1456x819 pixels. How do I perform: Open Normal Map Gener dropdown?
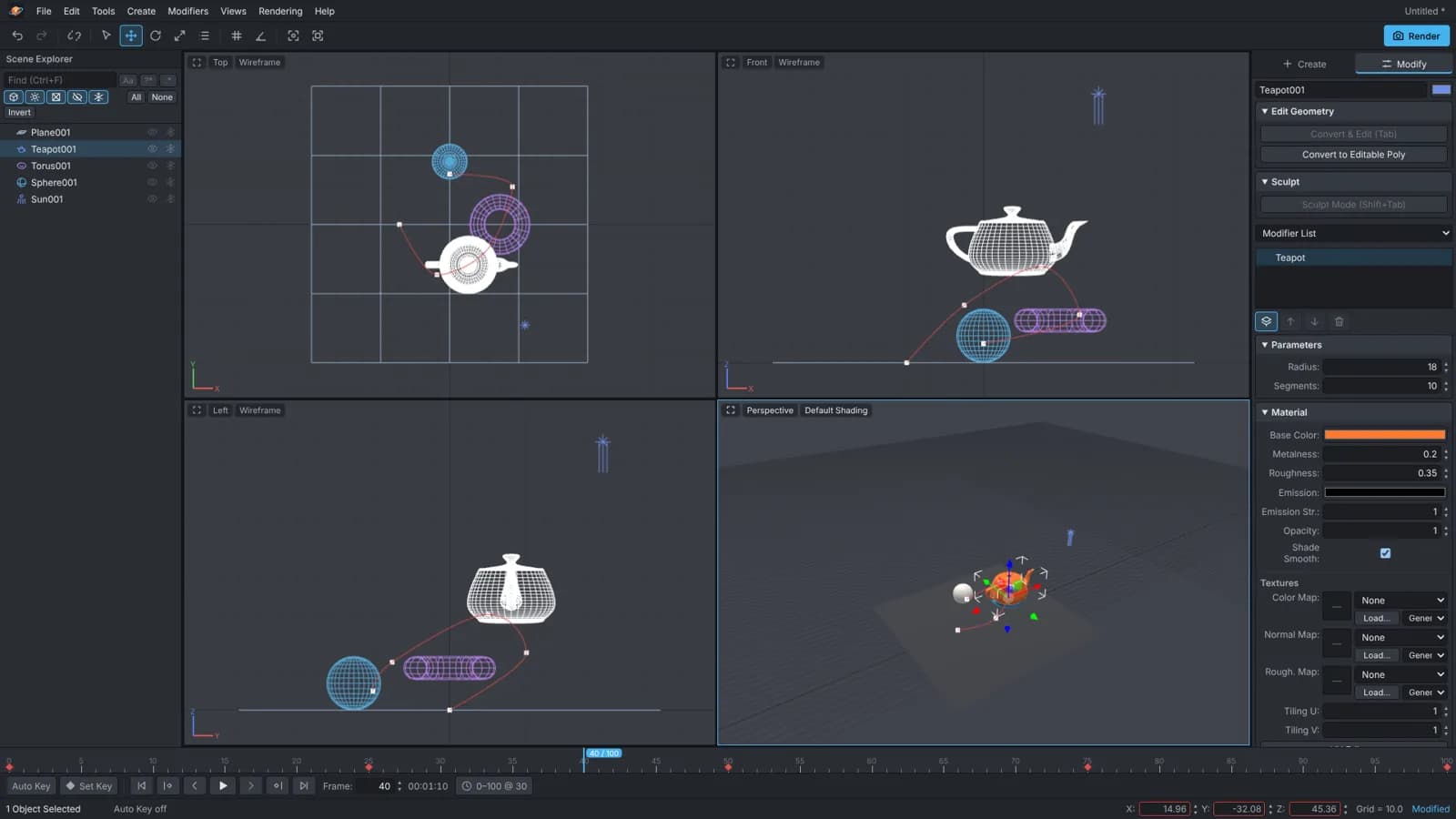1425,655
